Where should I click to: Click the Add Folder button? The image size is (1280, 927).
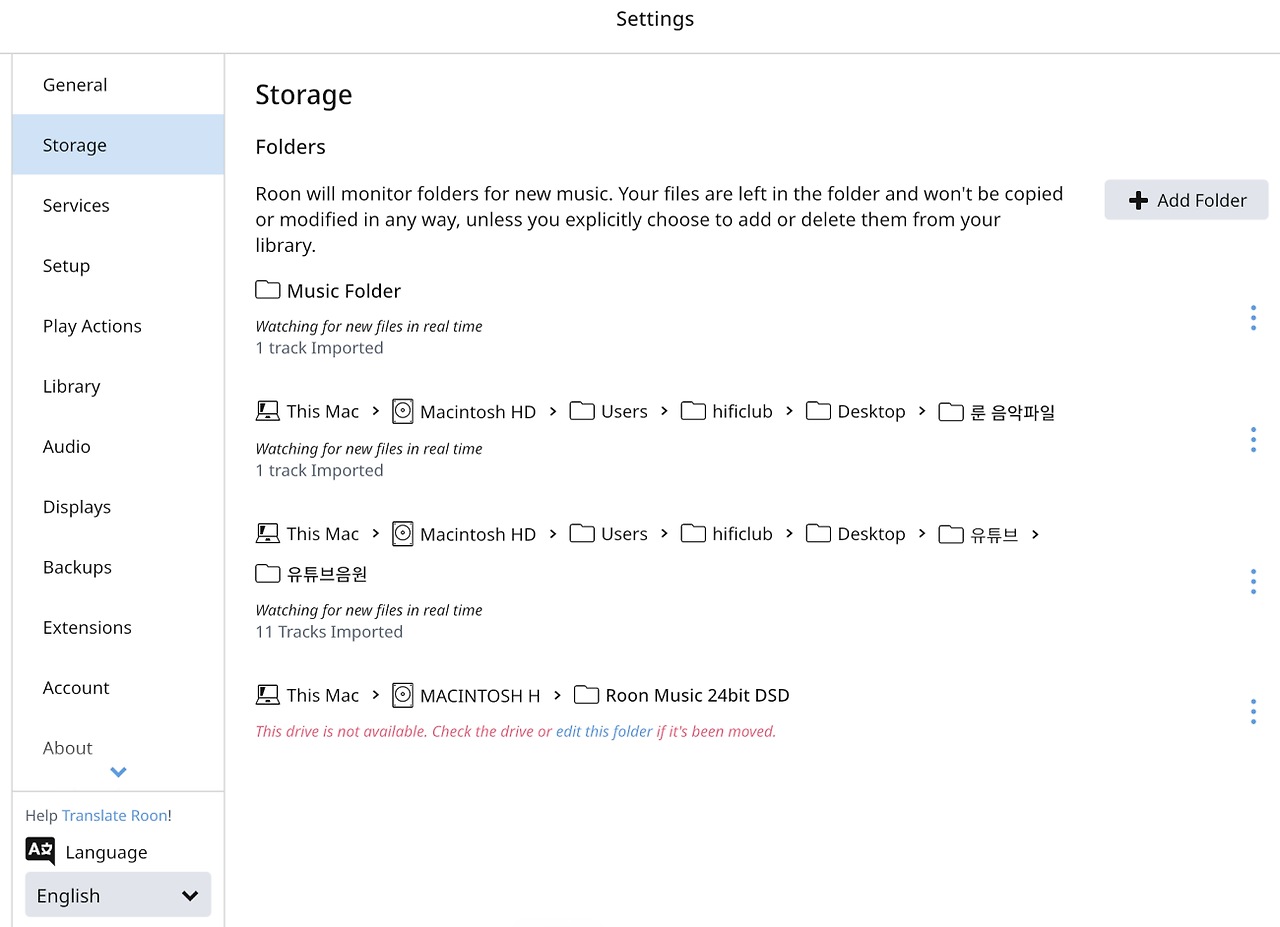[x=1186, y=200]
